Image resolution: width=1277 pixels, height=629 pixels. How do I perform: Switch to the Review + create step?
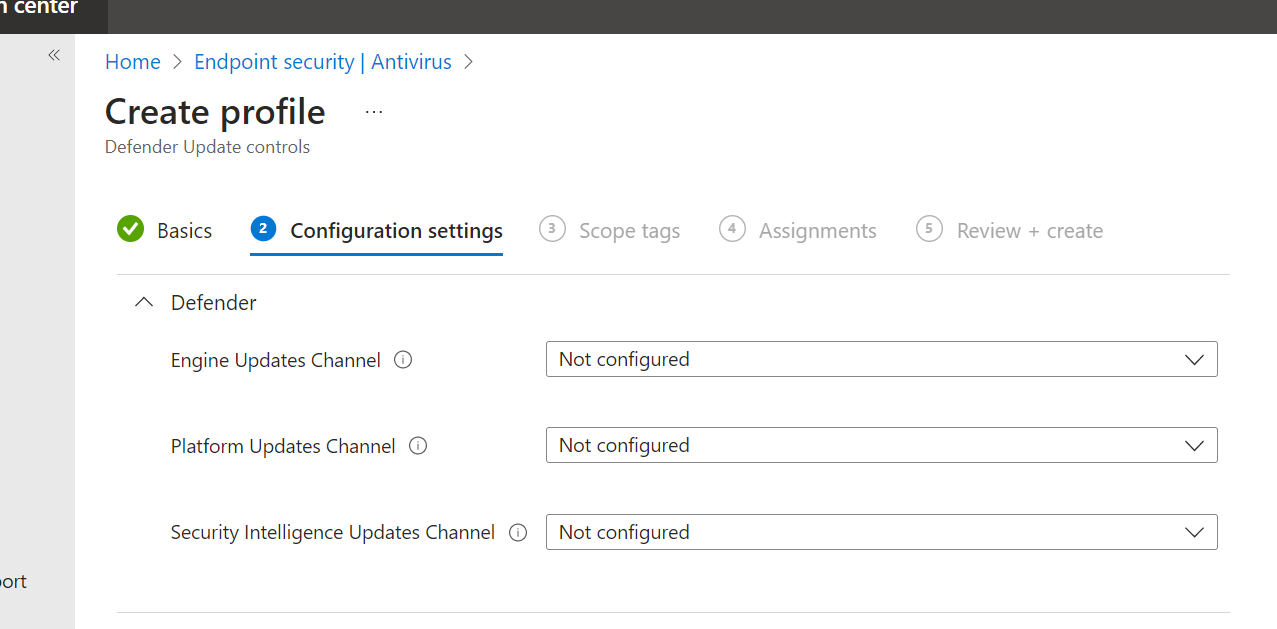click(x=1029, y=230)
